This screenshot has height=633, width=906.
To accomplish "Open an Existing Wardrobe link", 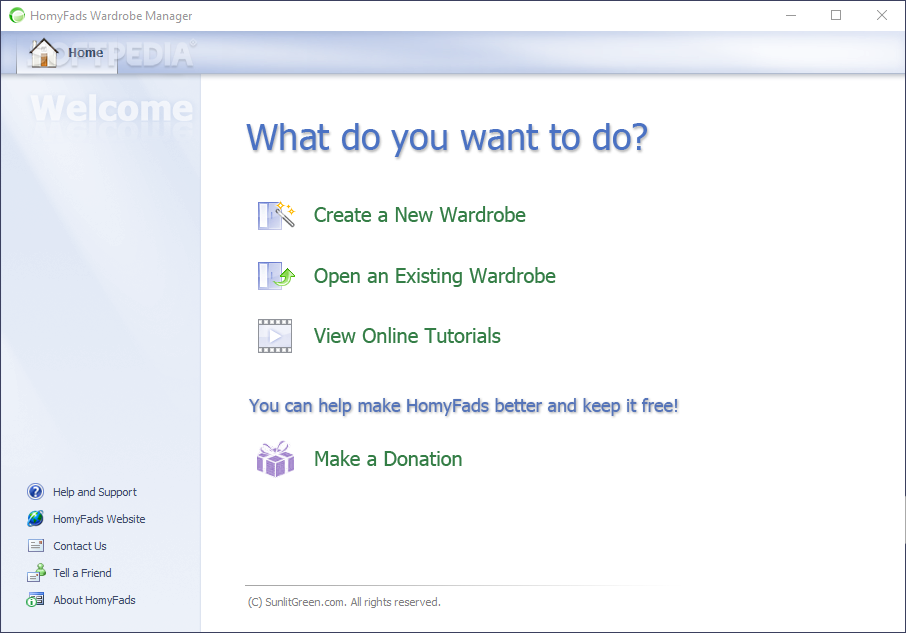I will 435,276.
